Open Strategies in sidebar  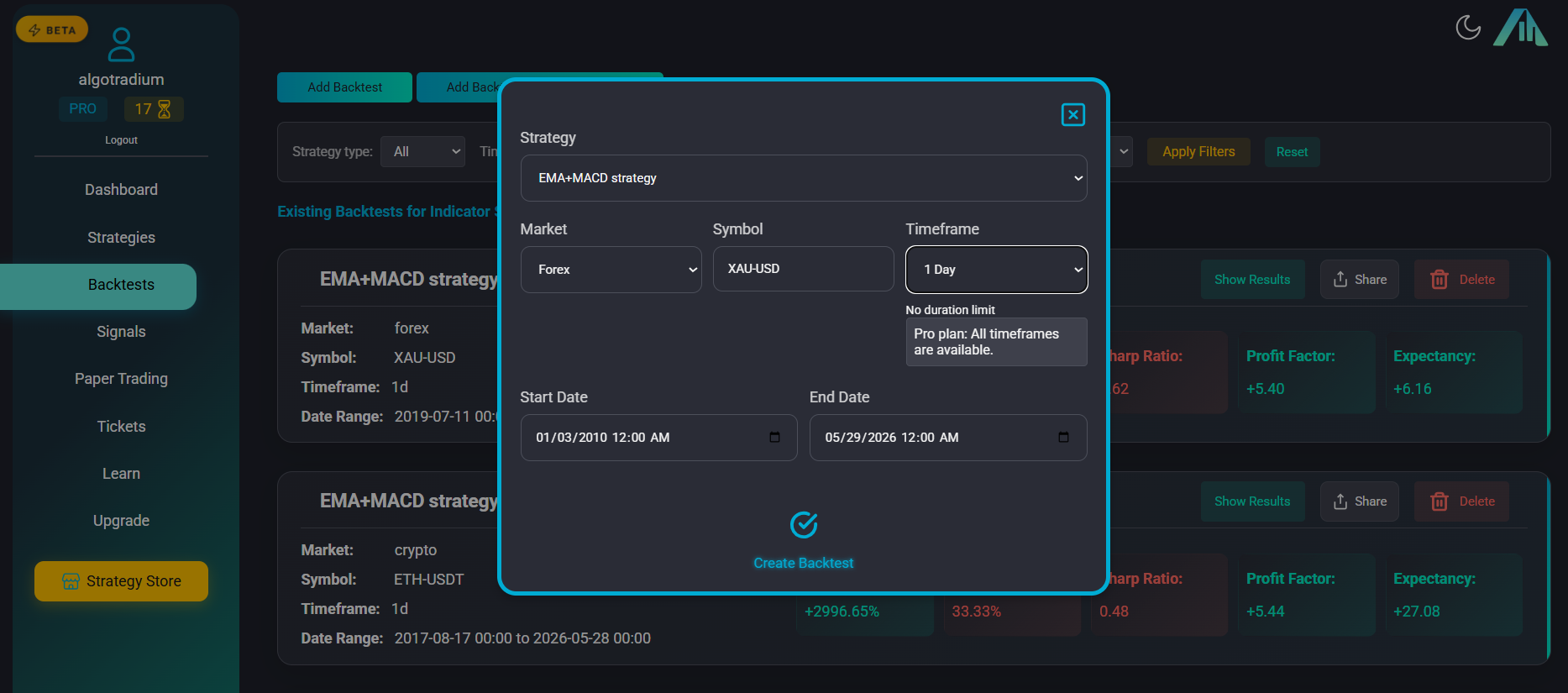[x=121, y=238]
